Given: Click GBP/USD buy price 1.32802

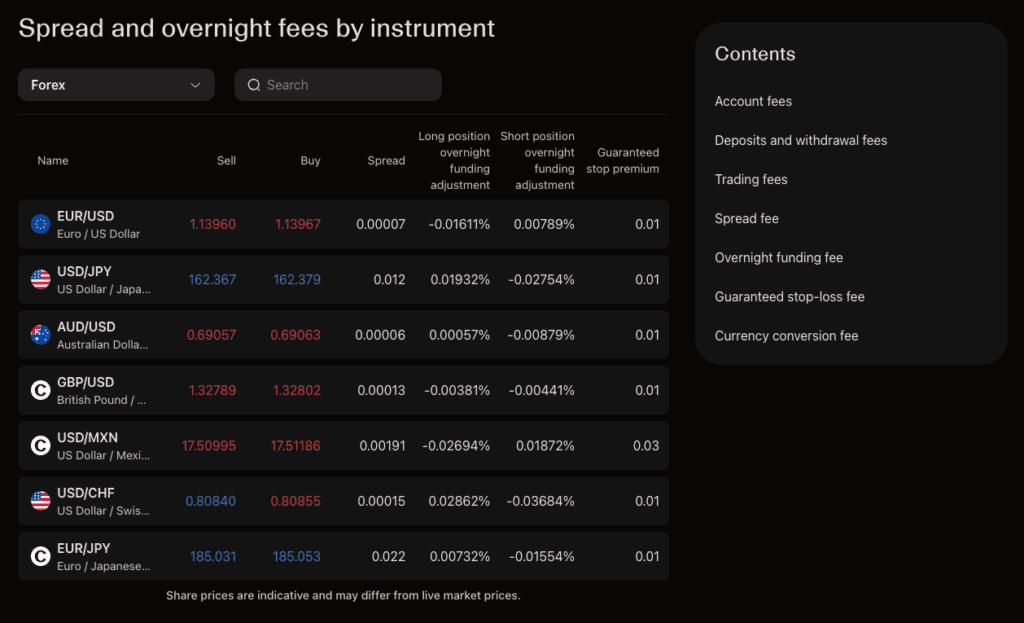Looking at the screenshot, I should point(297,391).
